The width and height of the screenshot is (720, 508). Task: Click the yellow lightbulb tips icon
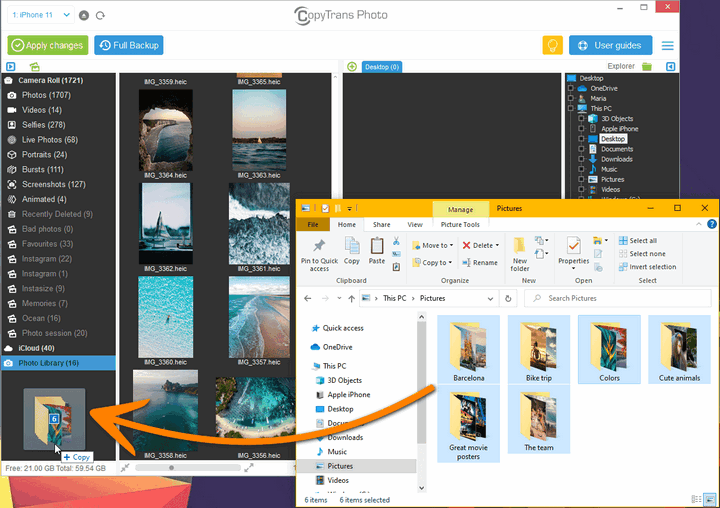coord(552,45)
